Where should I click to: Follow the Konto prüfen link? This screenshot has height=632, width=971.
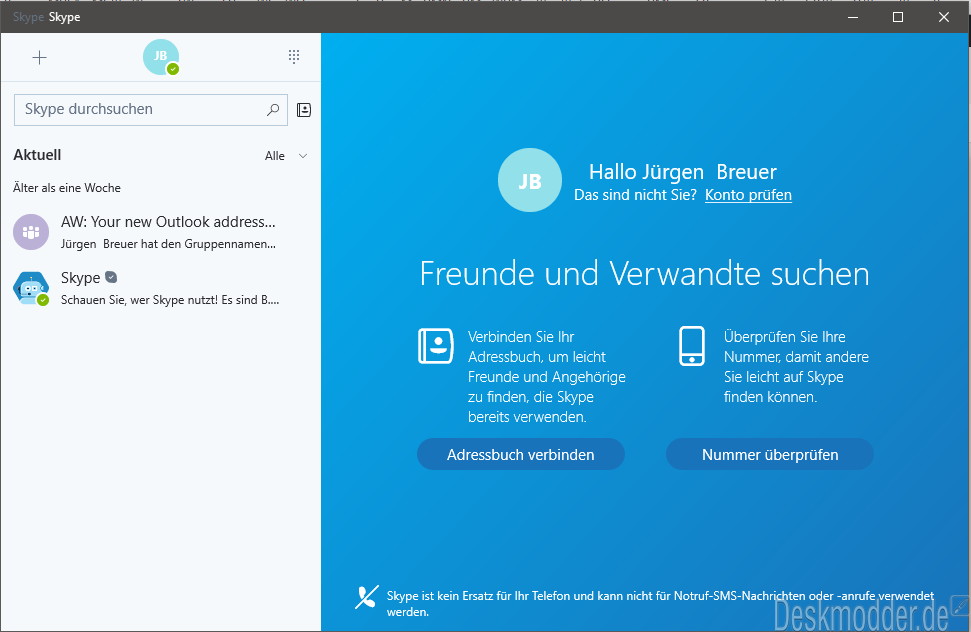[x=748, y=195]
